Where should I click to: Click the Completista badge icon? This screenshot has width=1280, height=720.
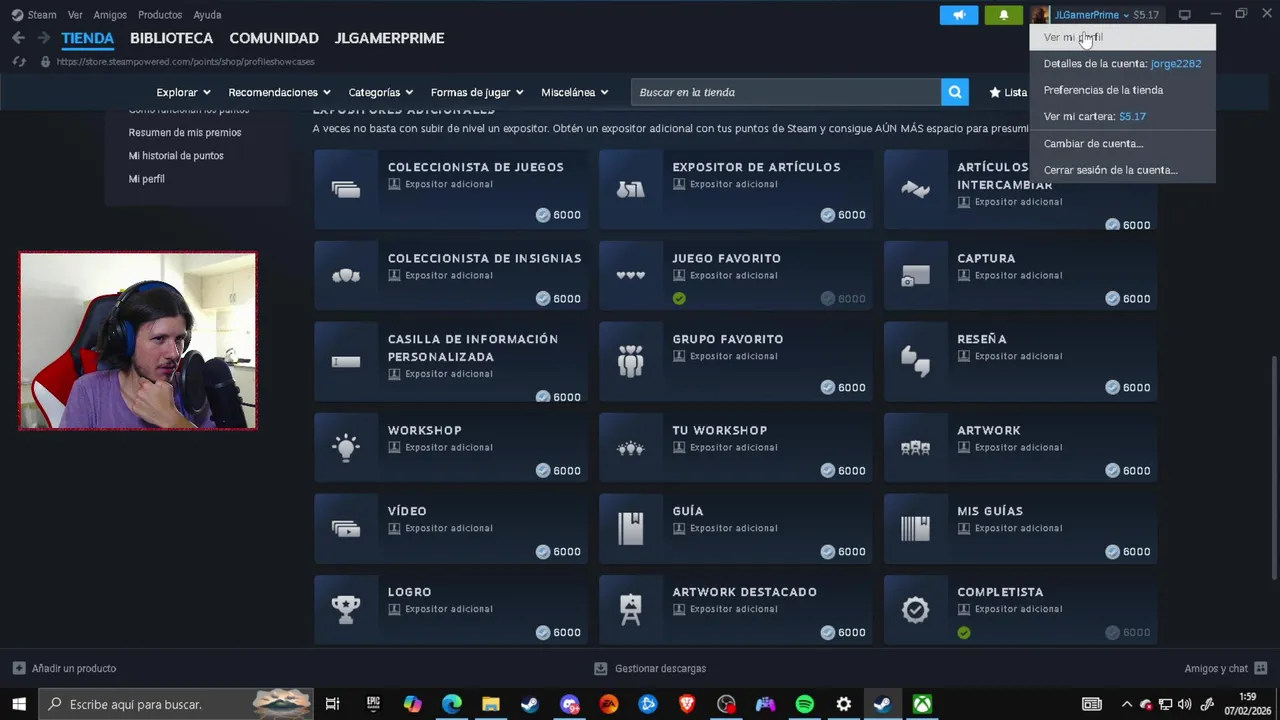click(915, 609)
